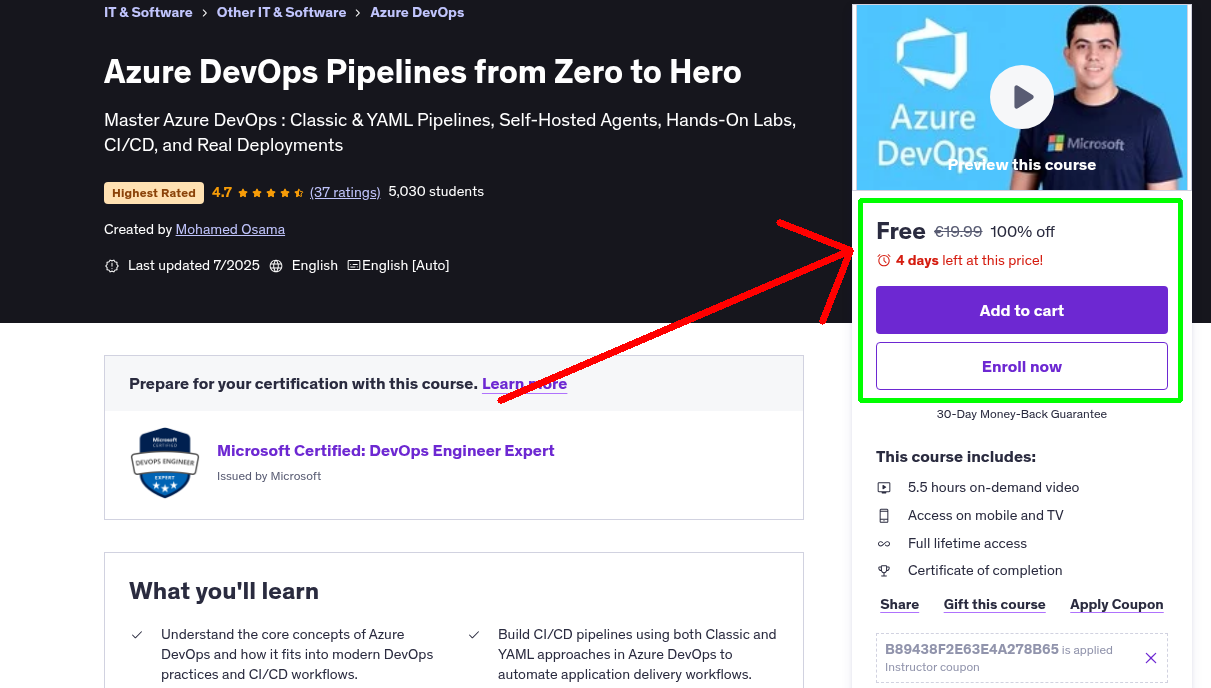Click the 5,030 students text
This screenshot has width=1211, height=688.
click(x=436, y=192)
